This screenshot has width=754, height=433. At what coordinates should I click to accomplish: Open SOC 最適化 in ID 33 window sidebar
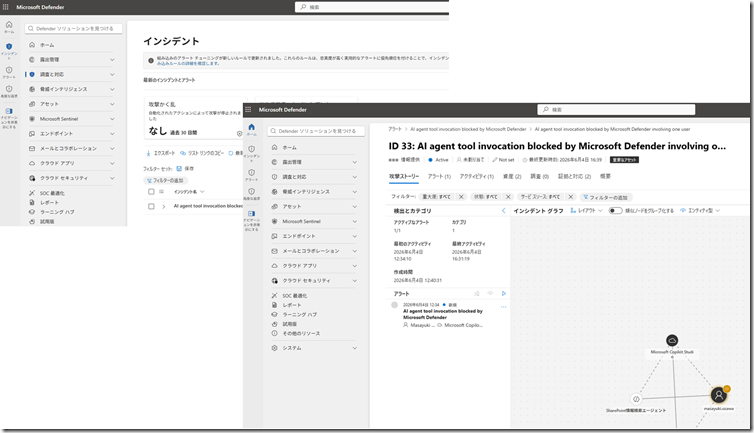[x=294, y=295]
